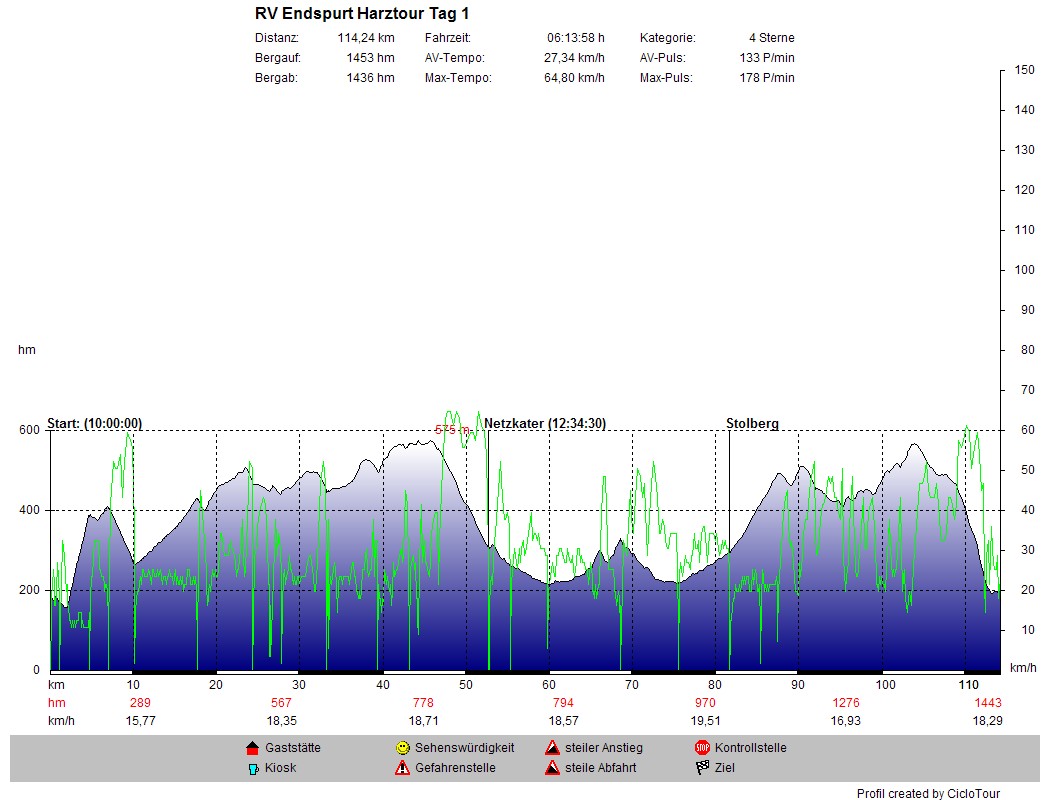Screen dimensions: 1050x800
Task: Click the Stolberg waypoint label
Action: 752,423
